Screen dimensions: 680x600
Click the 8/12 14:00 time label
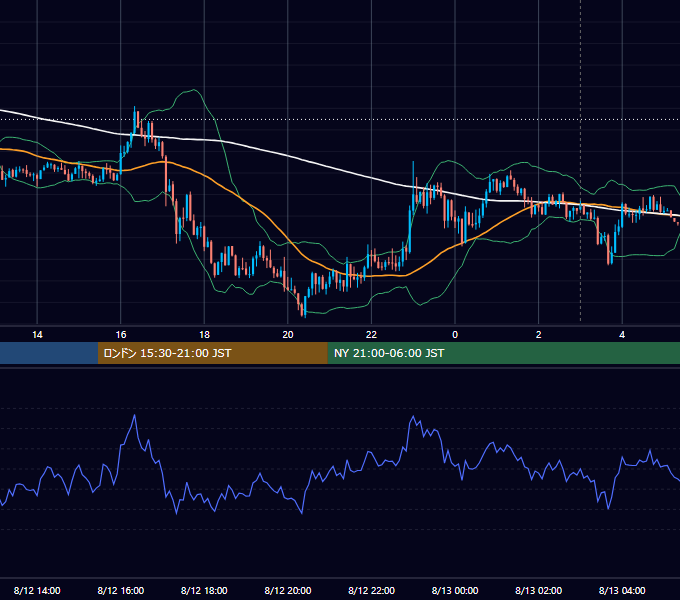pos(37,590)
